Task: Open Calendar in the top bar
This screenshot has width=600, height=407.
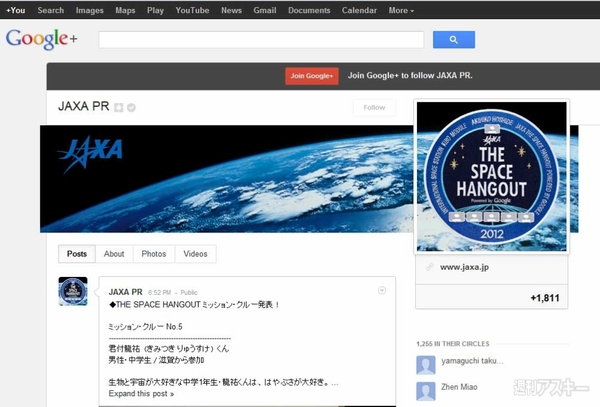Action: [359, 10]
